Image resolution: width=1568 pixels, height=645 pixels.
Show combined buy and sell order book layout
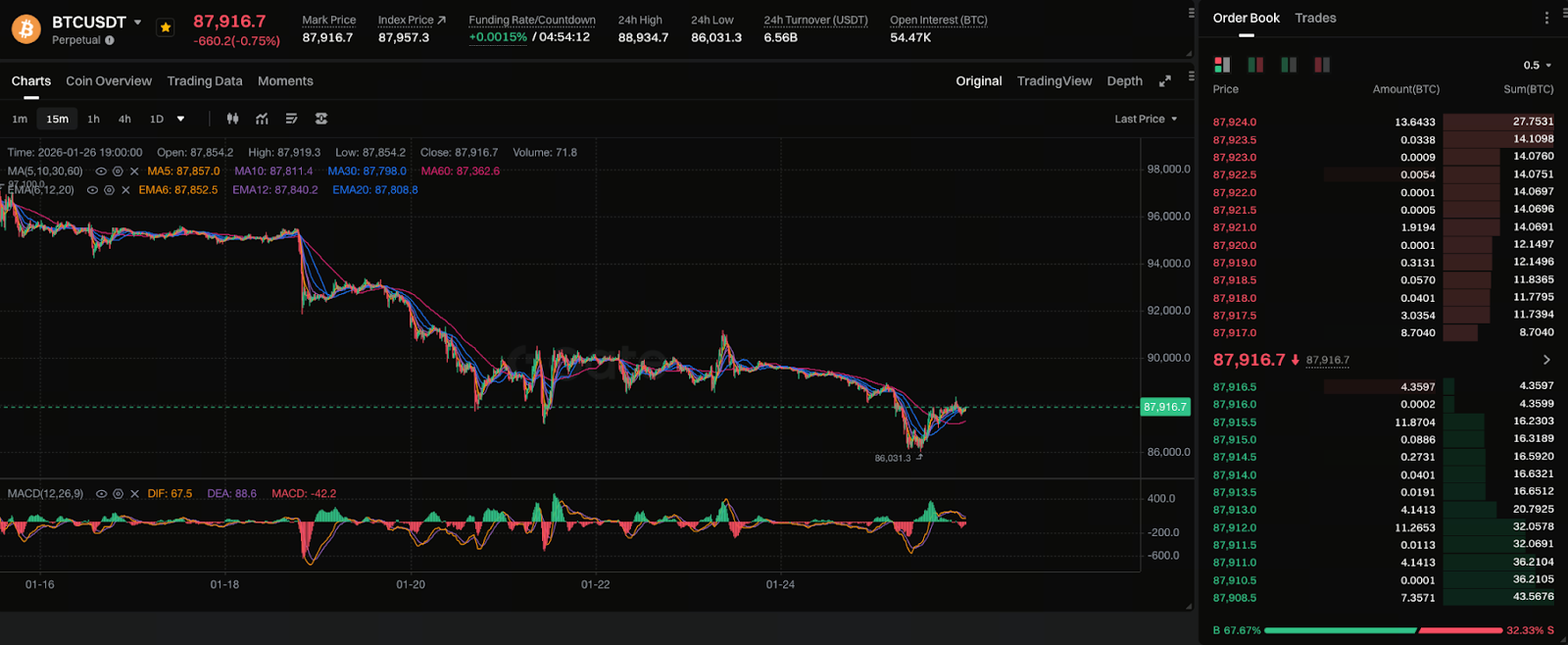1222,65
